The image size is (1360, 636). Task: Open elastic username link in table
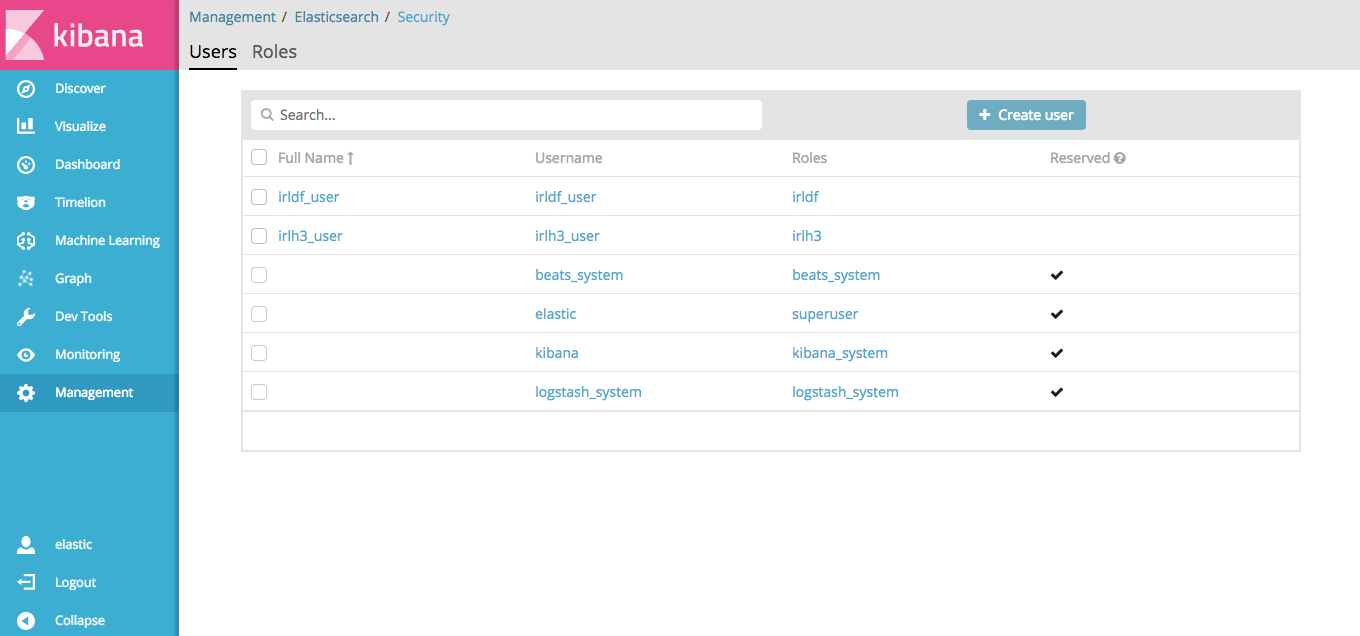pyautogui.click(x=556, y=314)
